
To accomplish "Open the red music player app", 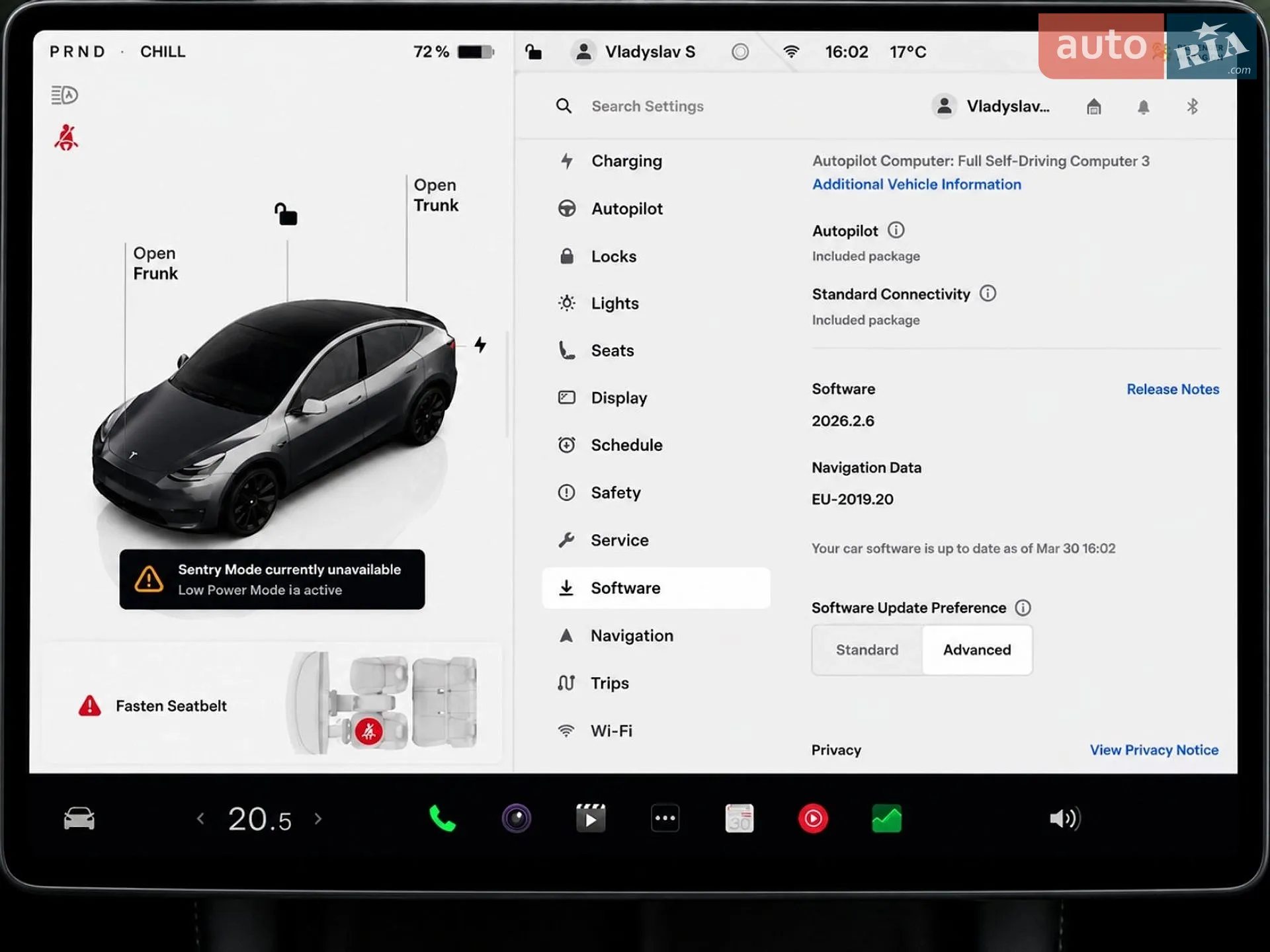I will pos(813,818).
